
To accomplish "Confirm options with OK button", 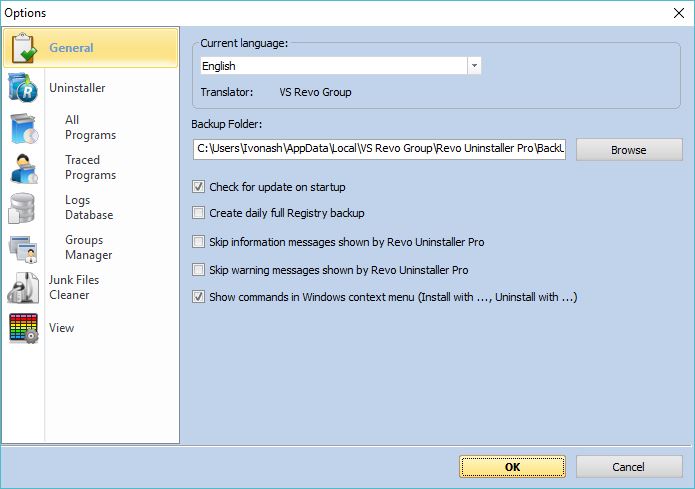I will [x=512, y=466].
